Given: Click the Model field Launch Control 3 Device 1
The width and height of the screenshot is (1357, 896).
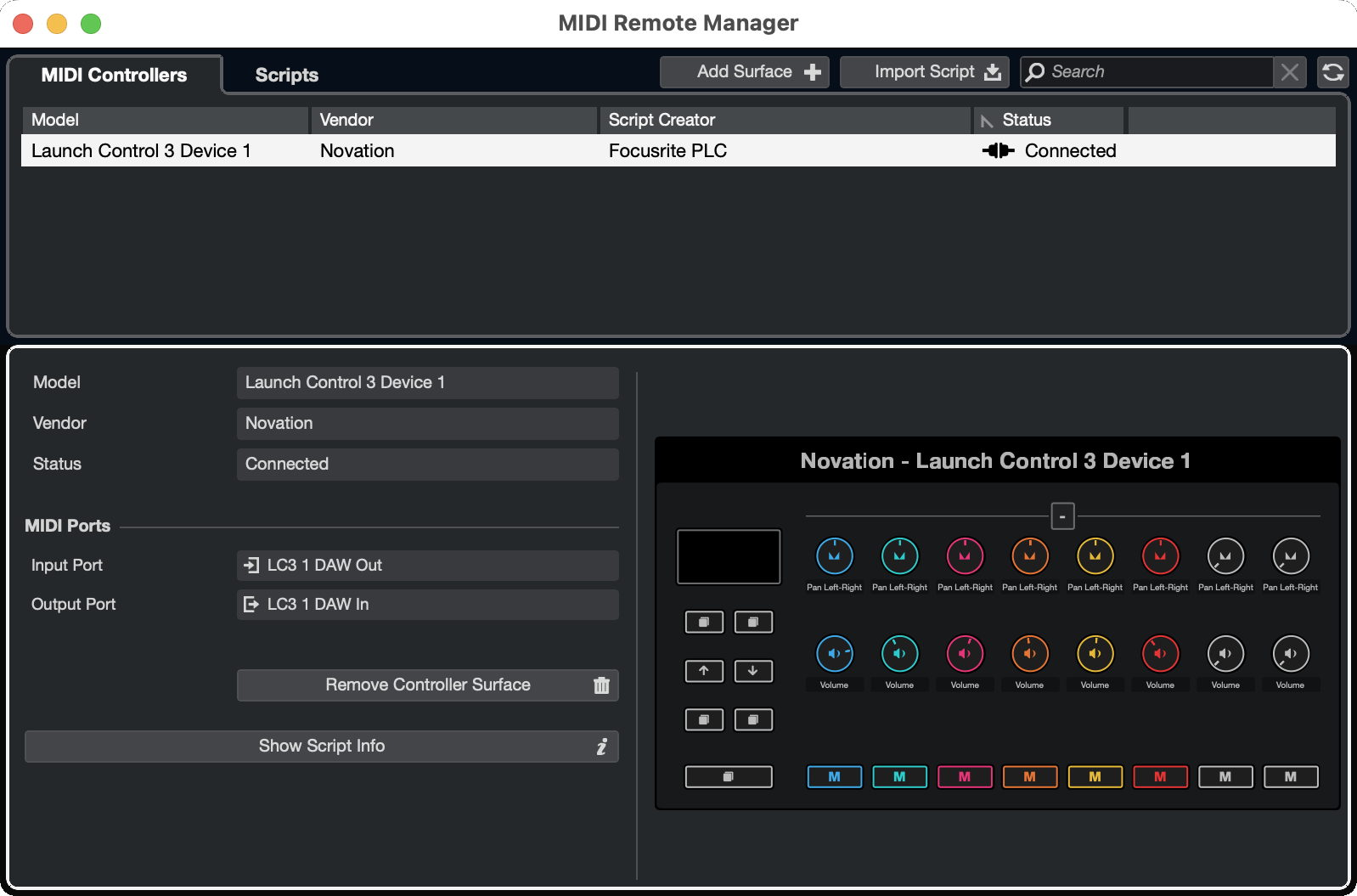Looking at the screenshot, I should click(x=427, y=383).
